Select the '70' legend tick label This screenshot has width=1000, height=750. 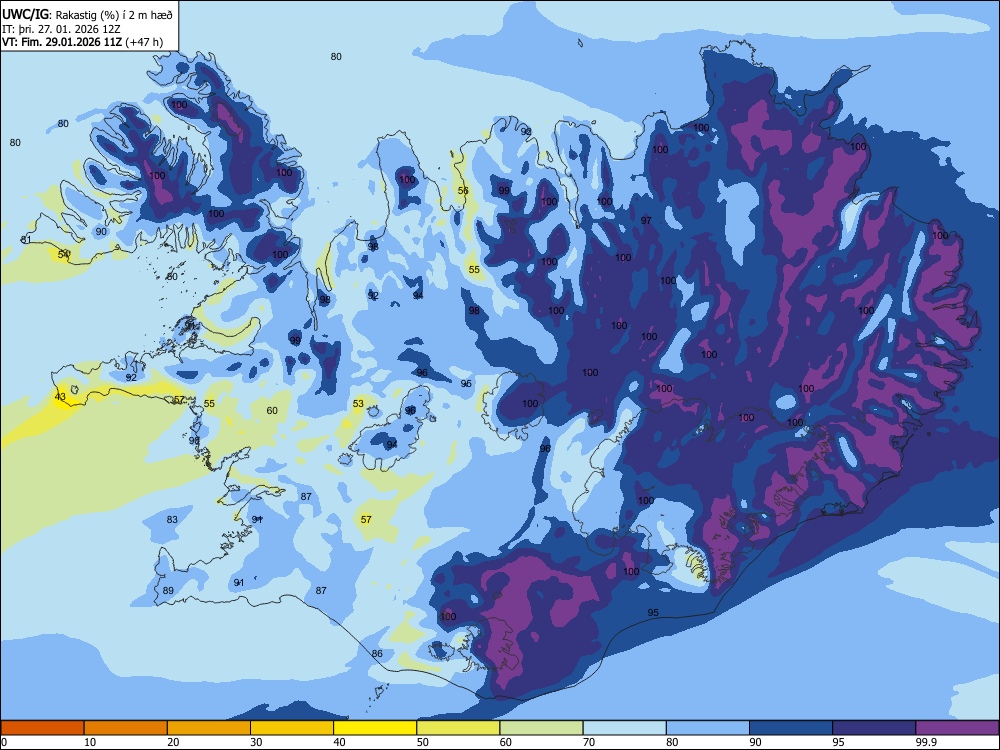589,742
